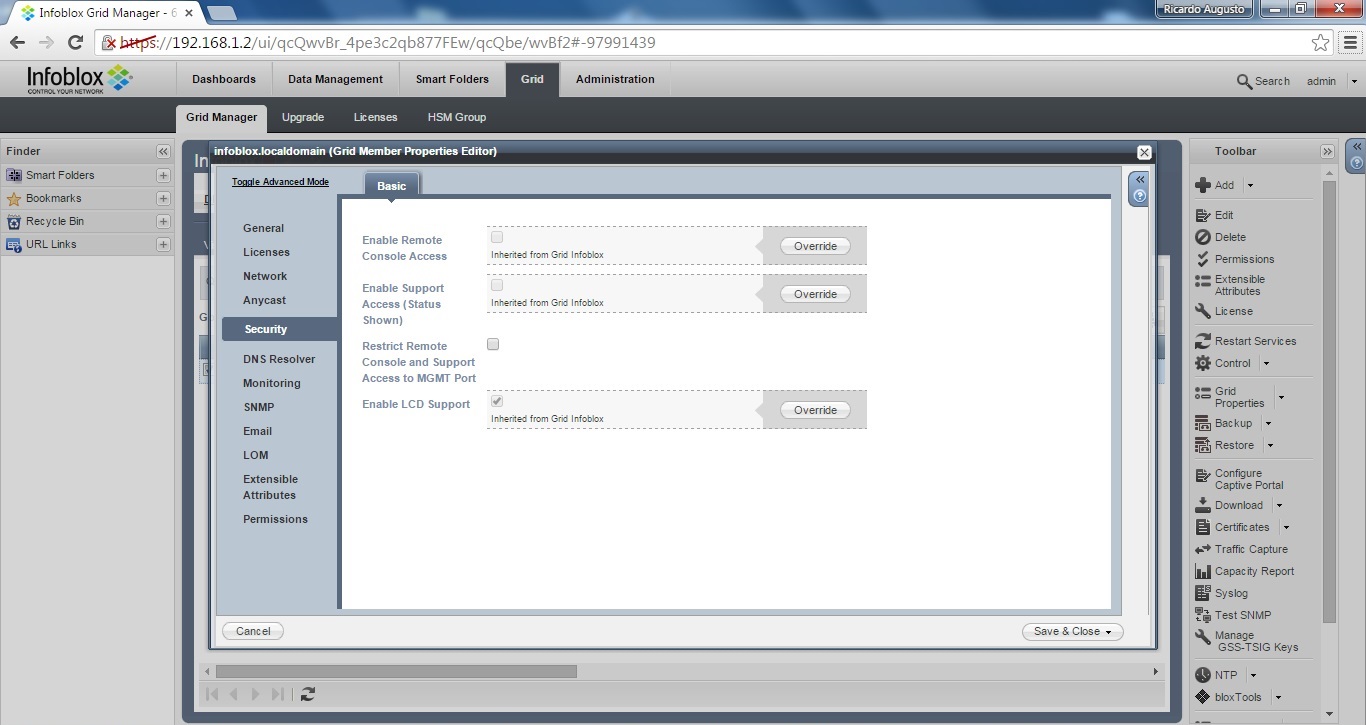Toggle the Enable LCD Support checkbox
Viewport: 1366px width, 725px height.
[x=497, y=401]
